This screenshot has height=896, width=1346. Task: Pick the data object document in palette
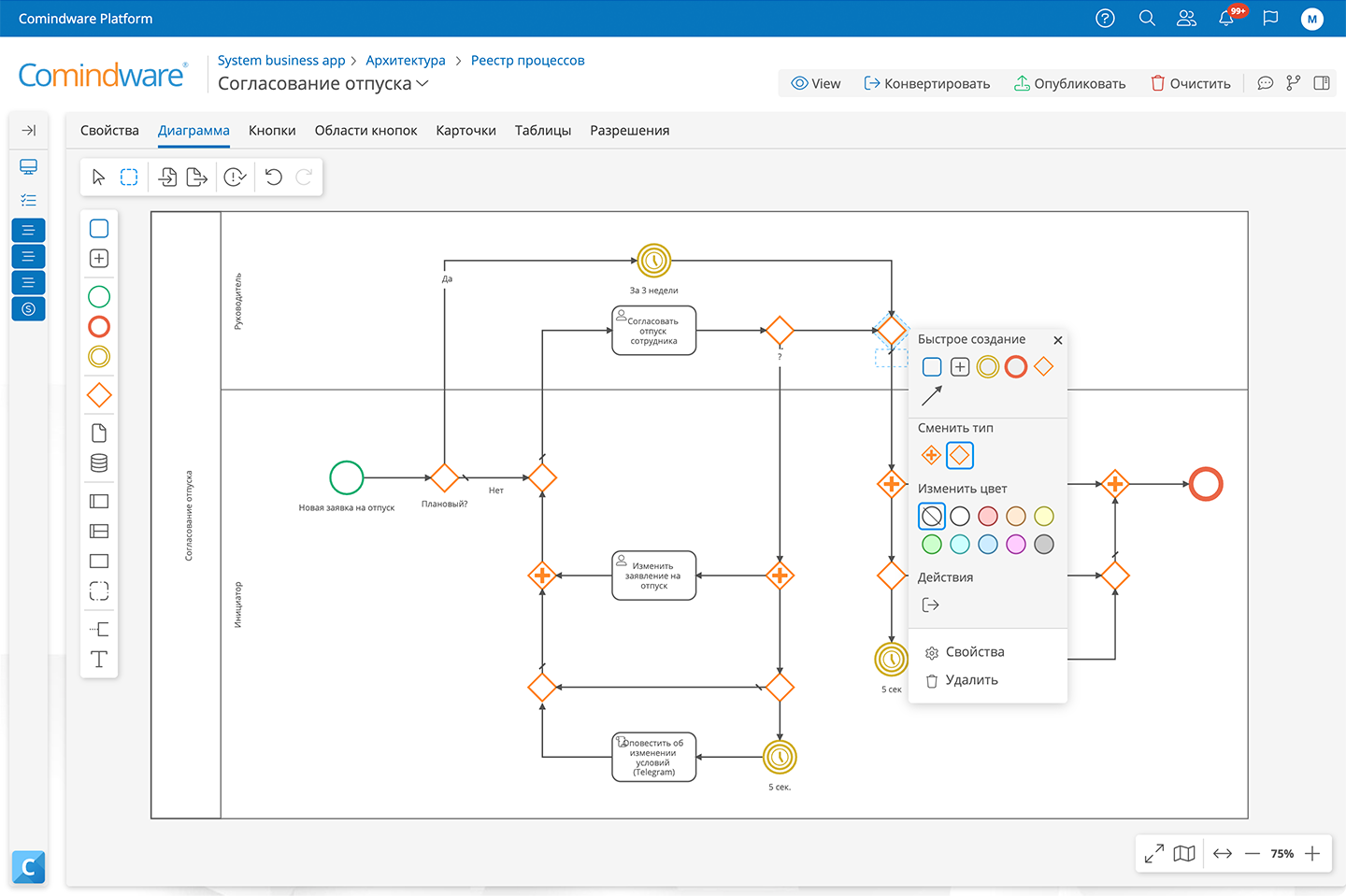[99, 434]
